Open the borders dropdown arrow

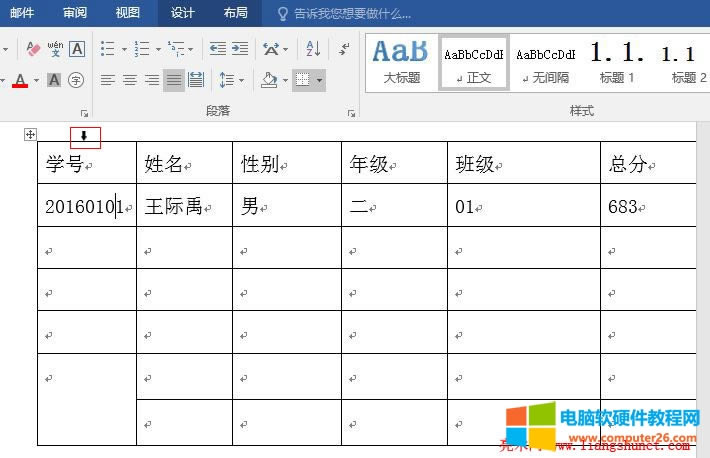[x=319, y=81]
